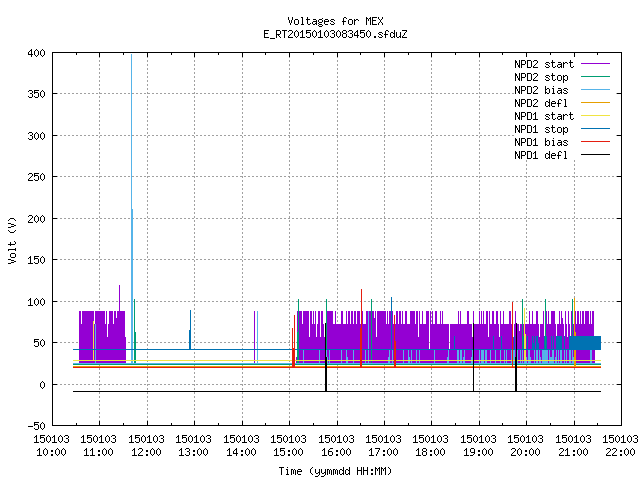Image resolution: width=640 pixels, height=480 pixels.
Task: Click the light blue NPD2 bias legend line
Action: click(x=596, y=90)
